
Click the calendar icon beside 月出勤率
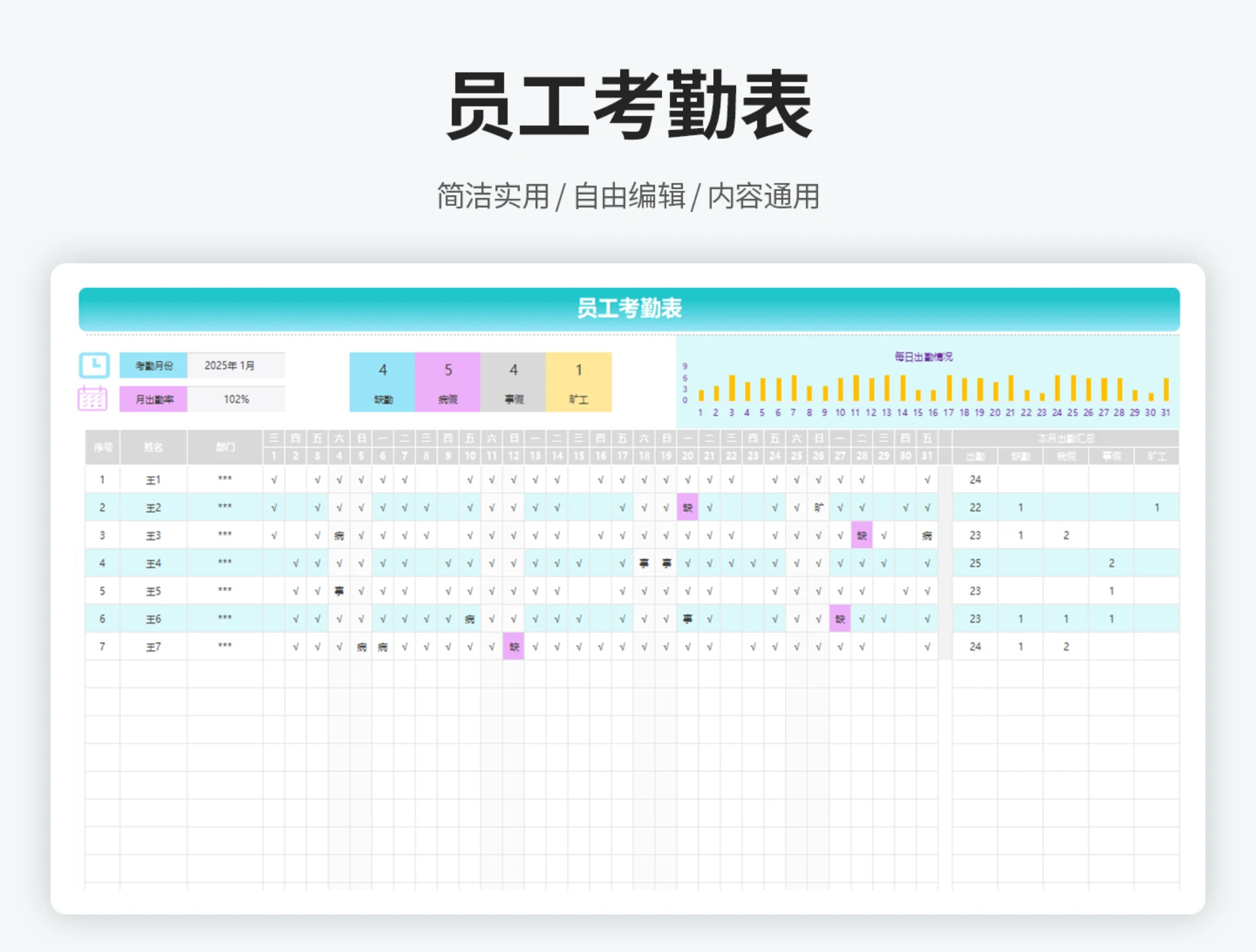coord(92,398)
